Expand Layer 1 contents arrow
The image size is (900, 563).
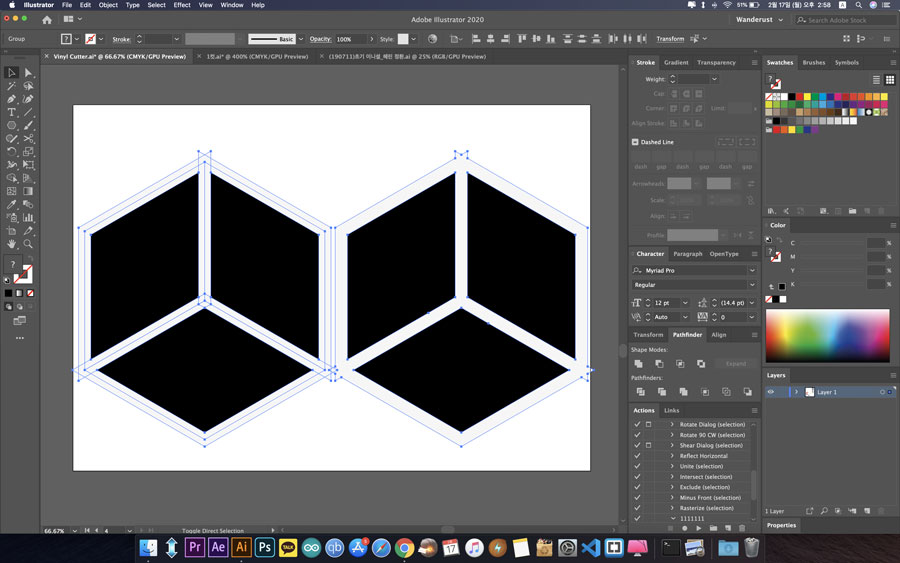pyautogui.click(x=796, y=392)
